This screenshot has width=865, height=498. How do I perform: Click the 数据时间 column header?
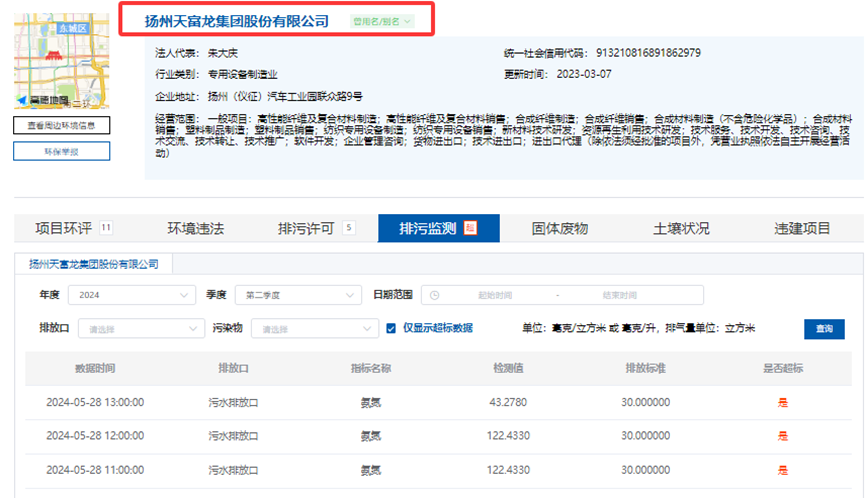(95, 368)
